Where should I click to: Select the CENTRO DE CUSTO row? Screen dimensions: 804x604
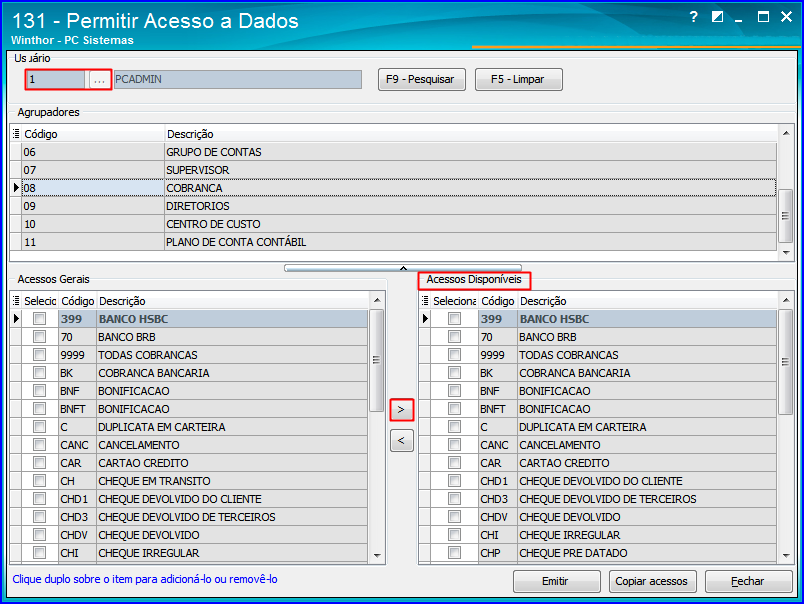tap(399, 224)
